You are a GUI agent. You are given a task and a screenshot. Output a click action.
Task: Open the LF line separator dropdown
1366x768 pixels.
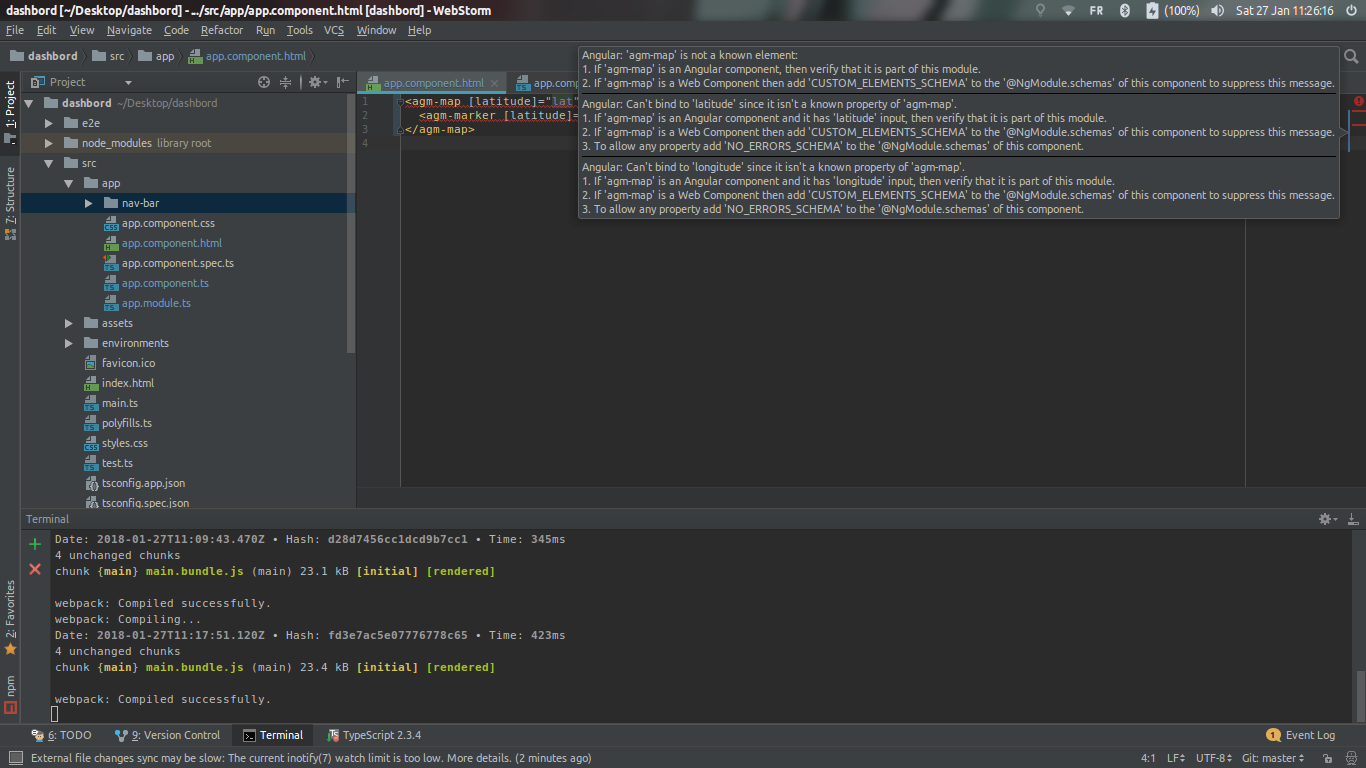pos(1176,758)
